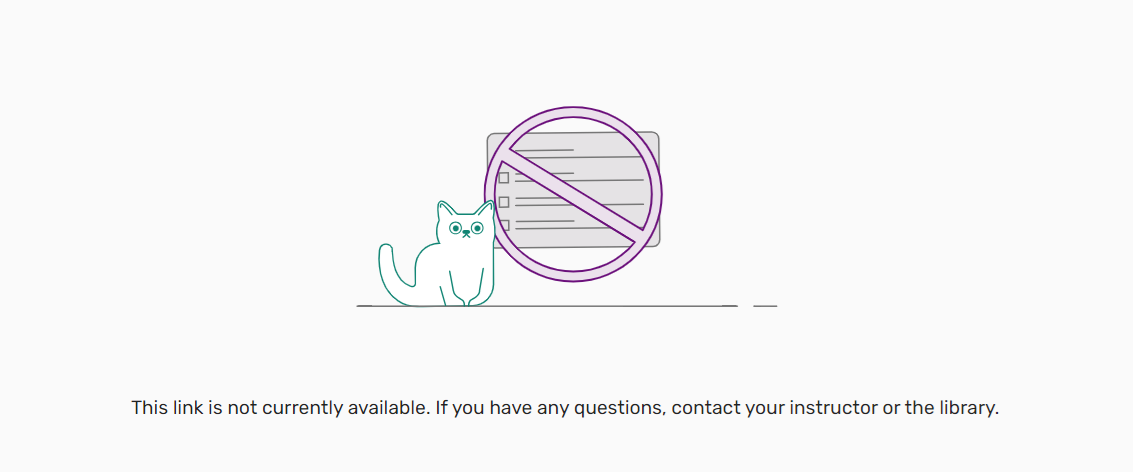Click the cat's right eye
This screenshot has height=472, width=1133.
click(x=477, y=228)
